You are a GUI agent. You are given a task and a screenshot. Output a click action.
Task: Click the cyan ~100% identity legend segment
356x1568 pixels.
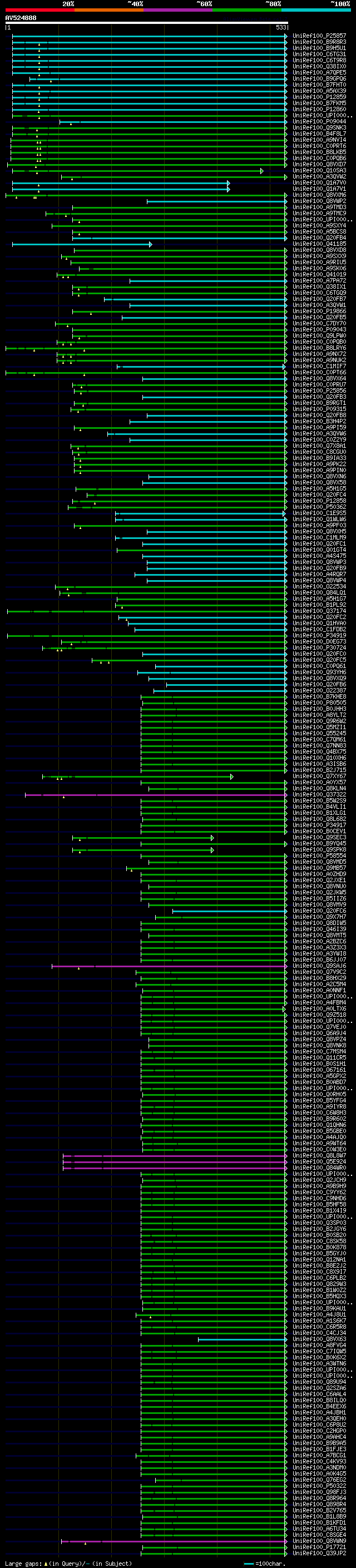317,10
